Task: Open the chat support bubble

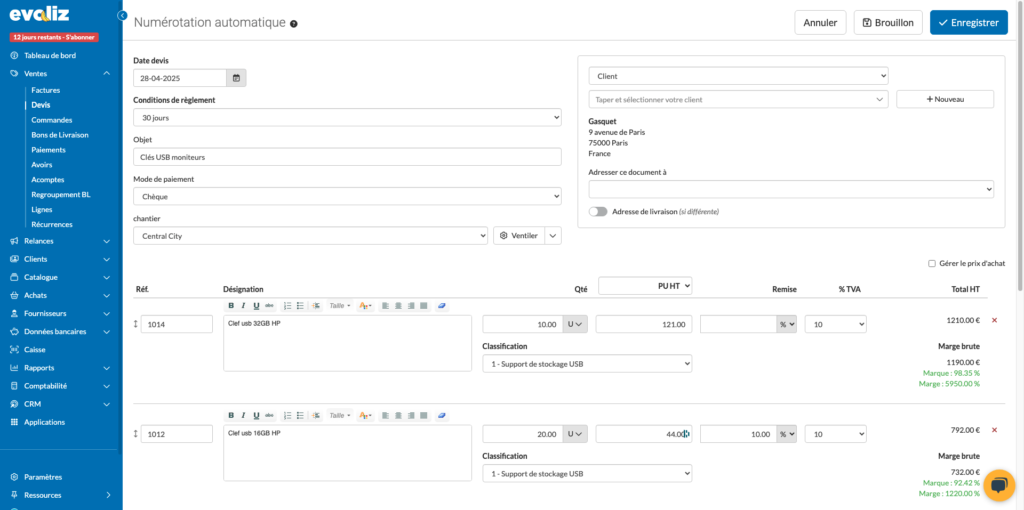Action: (x=998, y=485)
